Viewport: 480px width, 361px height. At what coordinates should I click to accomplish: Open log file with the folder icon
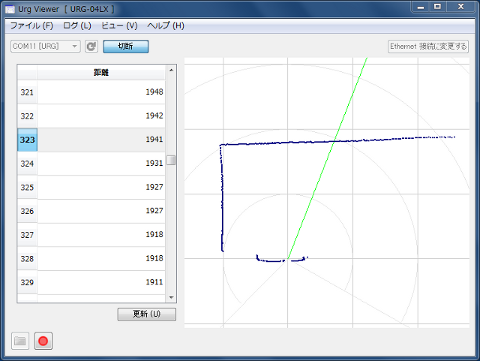(x=20, y=341)
